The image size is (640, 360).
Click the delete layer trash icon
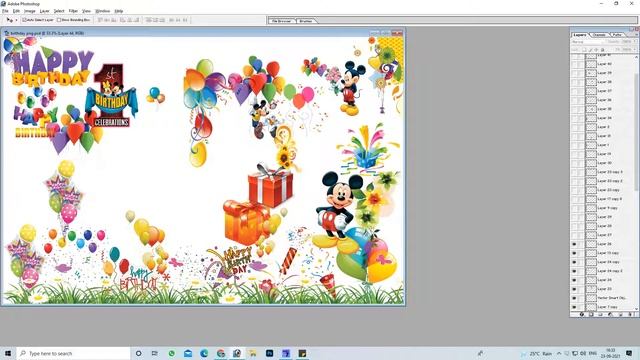(x=630, y=314)
